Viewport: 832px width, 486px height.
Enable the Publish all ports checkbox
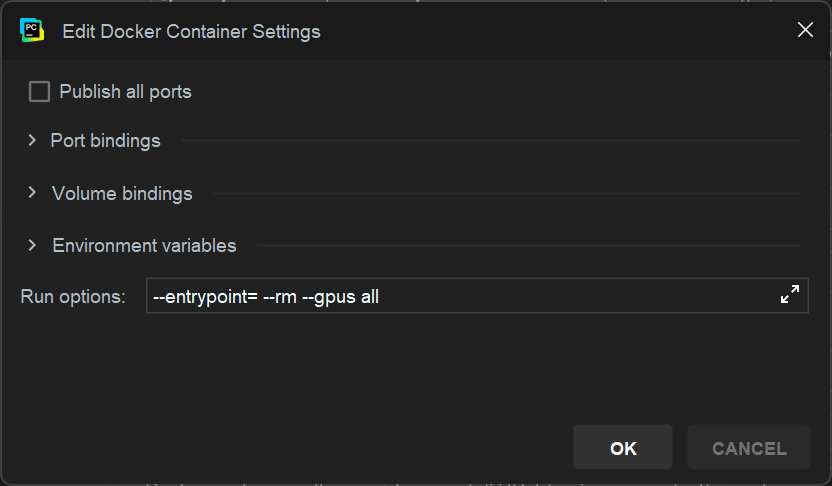[x=39, y=92]
